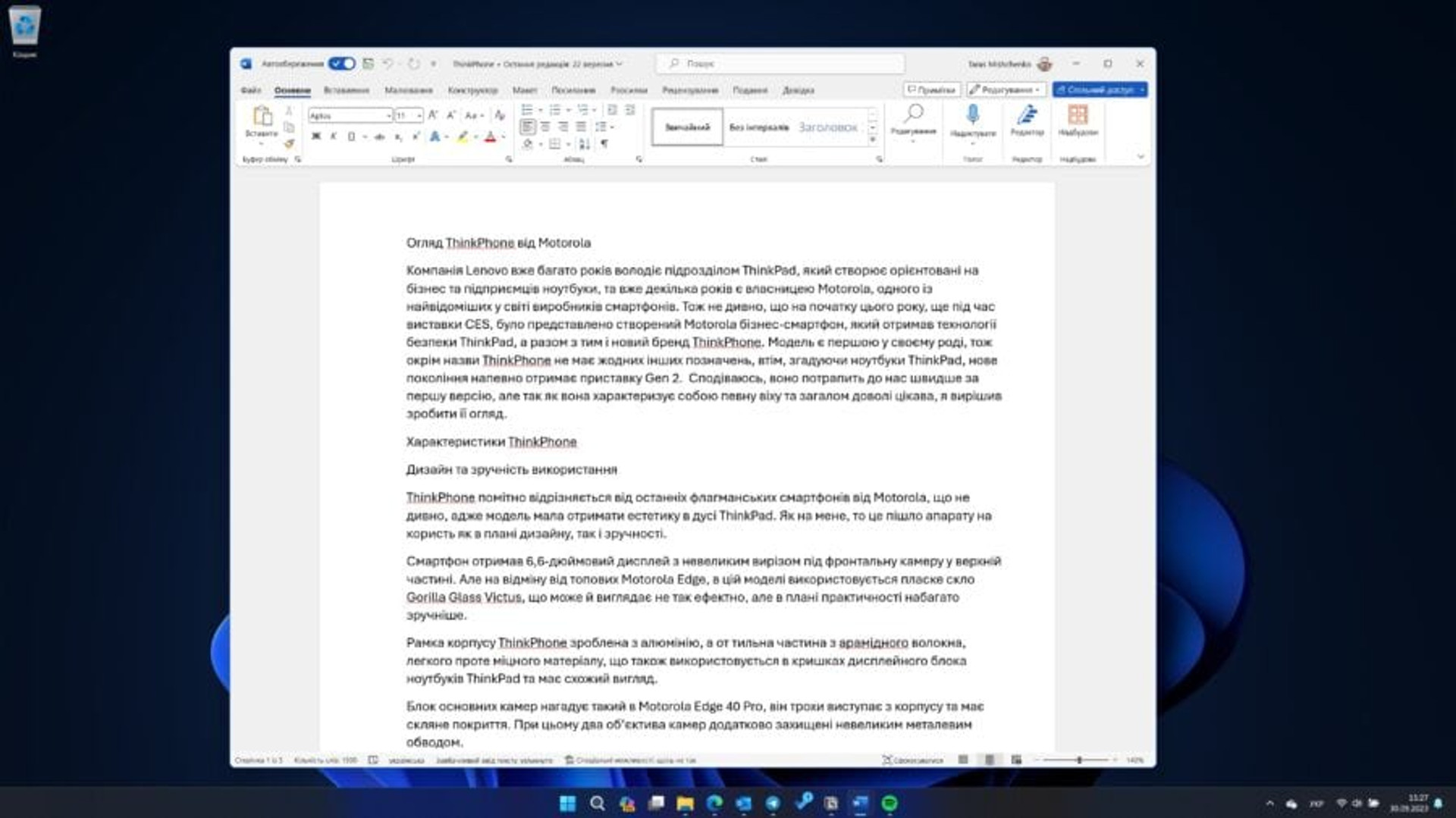
Task: Start a numbered list
Action: tap(554, 111)
